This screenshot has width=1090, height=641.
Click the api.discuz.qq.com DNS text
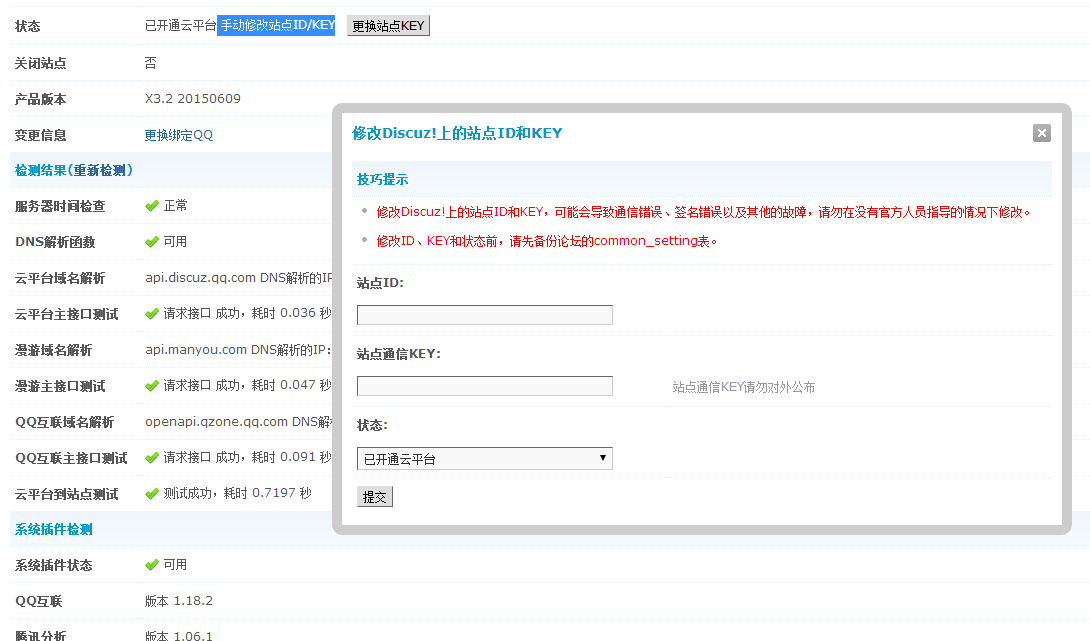pyautogui.click(x=238, y=278)
